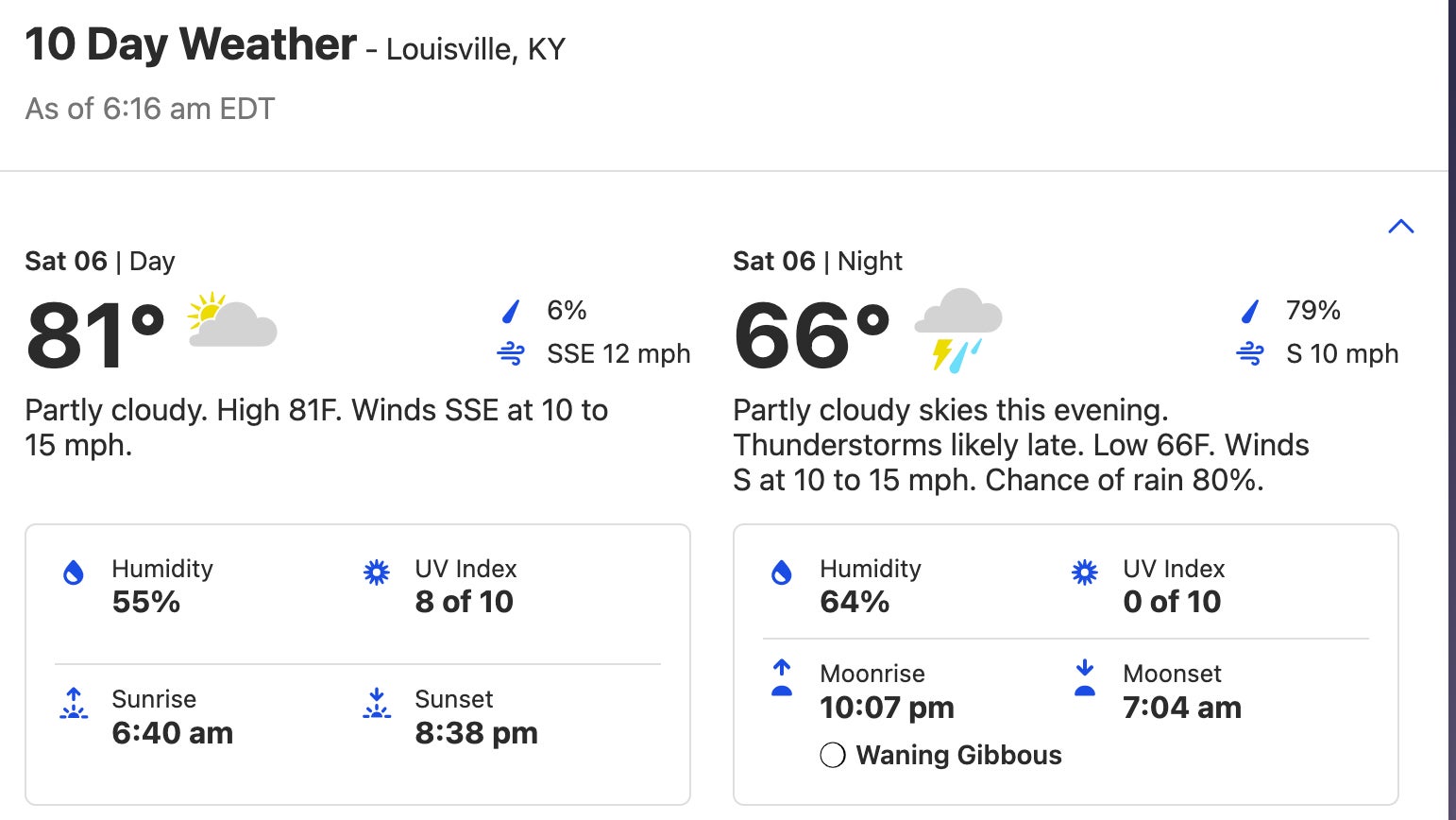Click the day wind icon beside SSE 12 mph
Screen dimensions: 1456x820
click(x=511, y=354)
